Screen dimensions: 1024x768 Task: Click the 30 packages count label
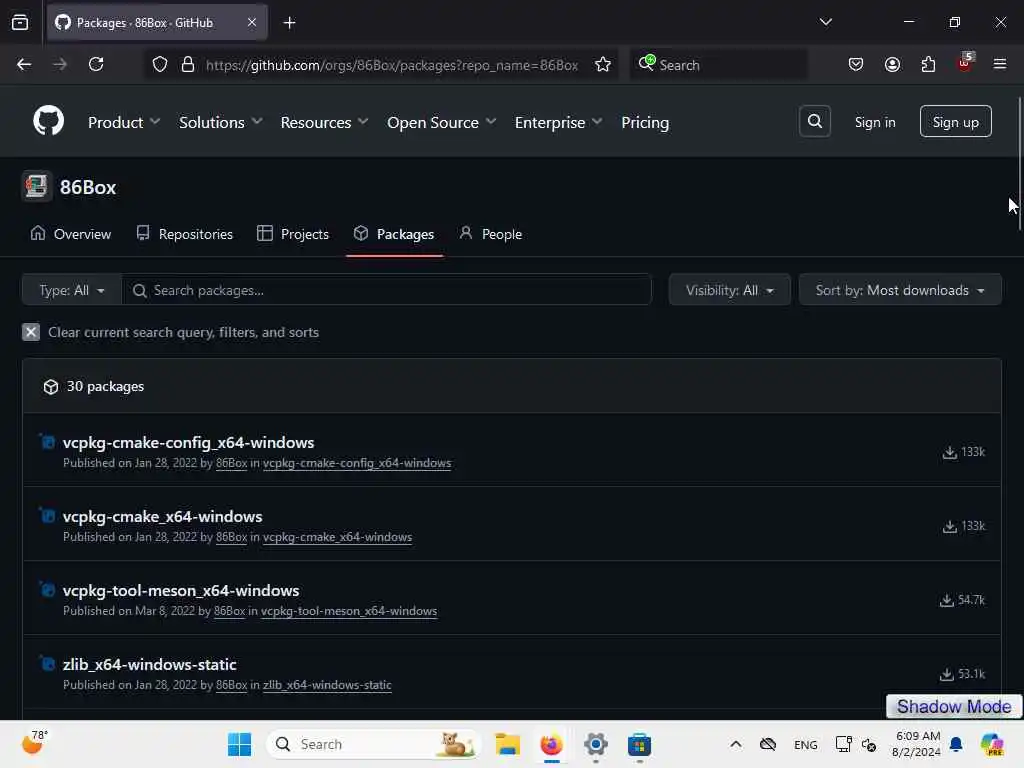pos(105,387)
